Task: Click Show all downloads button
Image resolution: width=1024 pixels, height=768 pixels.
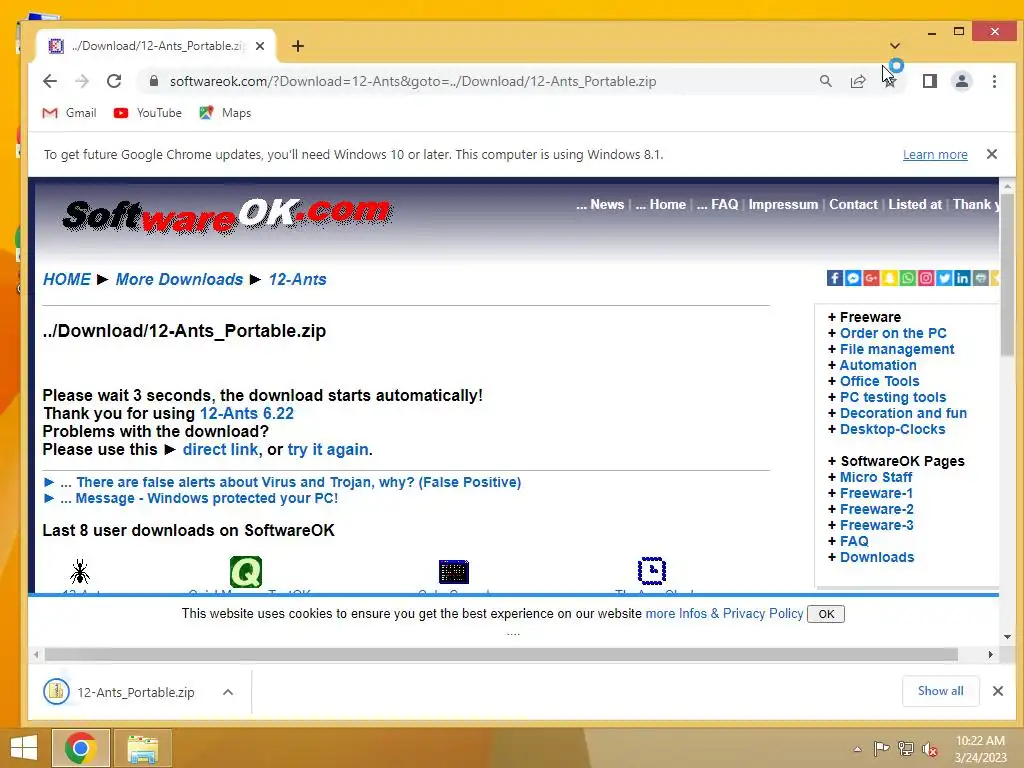Action: (x=940, y=691)
